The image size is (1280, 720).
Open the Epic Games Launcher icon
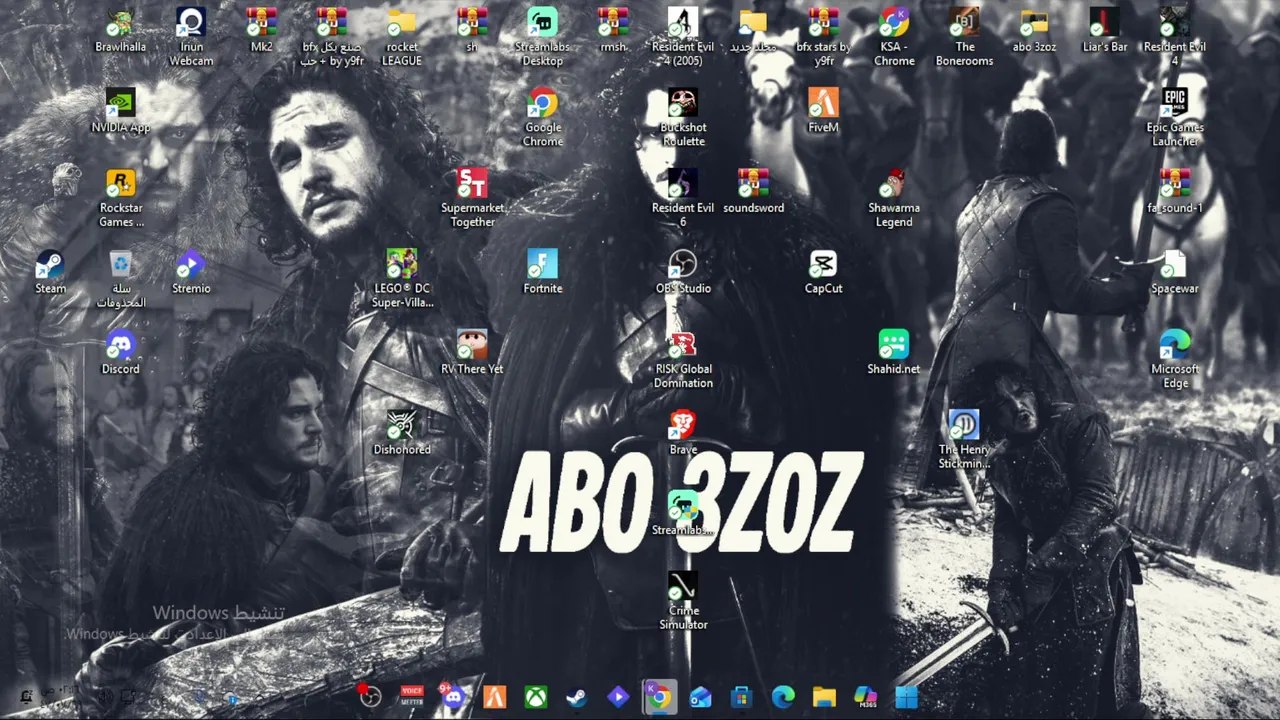click(x=1175, y=117)
